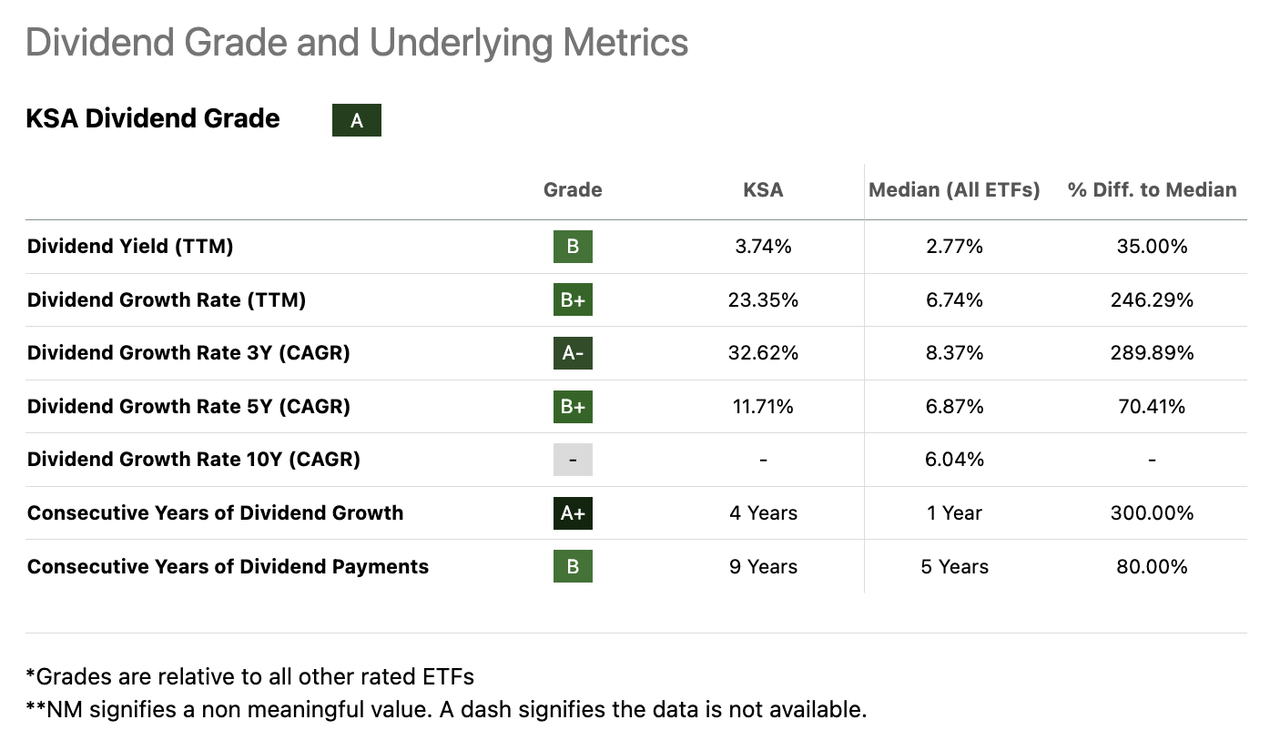Click the Dividend Yield B grade badge
The width and height of the screenshot is (1280, 730).
[x=572, y=246]
